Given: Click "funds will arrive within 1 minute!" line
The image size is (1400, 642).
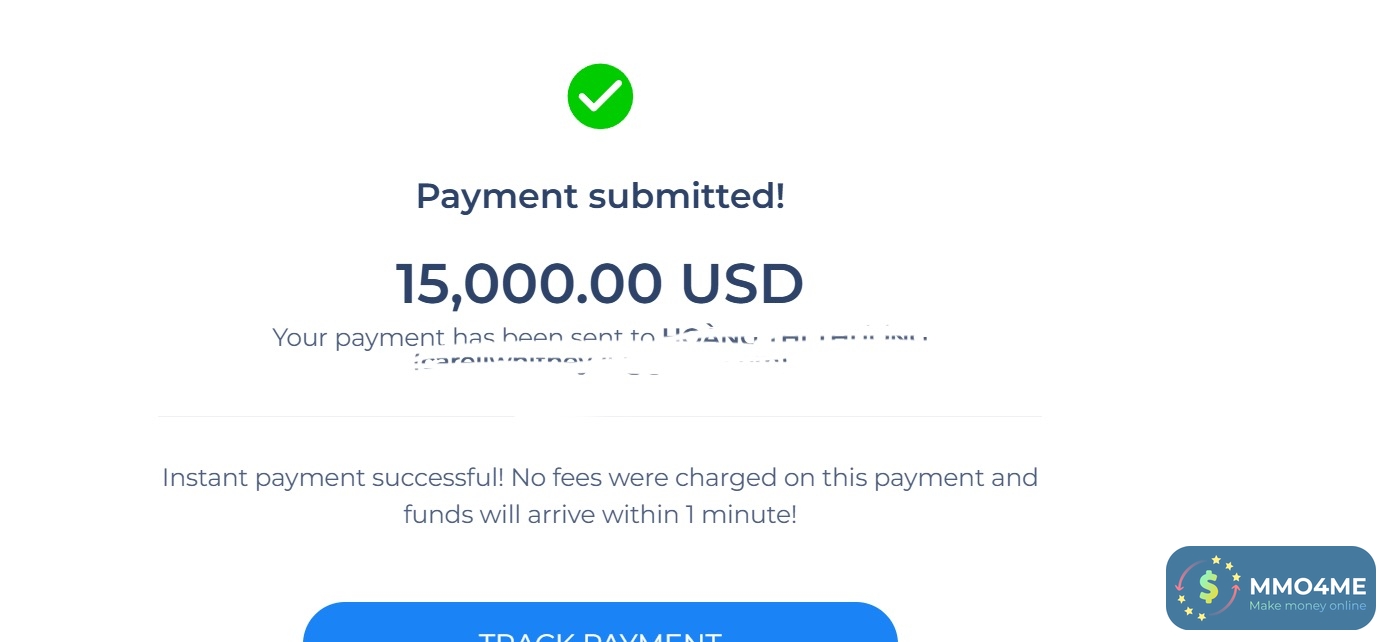Looking at the screenshot, I should [x=600, y=515].
